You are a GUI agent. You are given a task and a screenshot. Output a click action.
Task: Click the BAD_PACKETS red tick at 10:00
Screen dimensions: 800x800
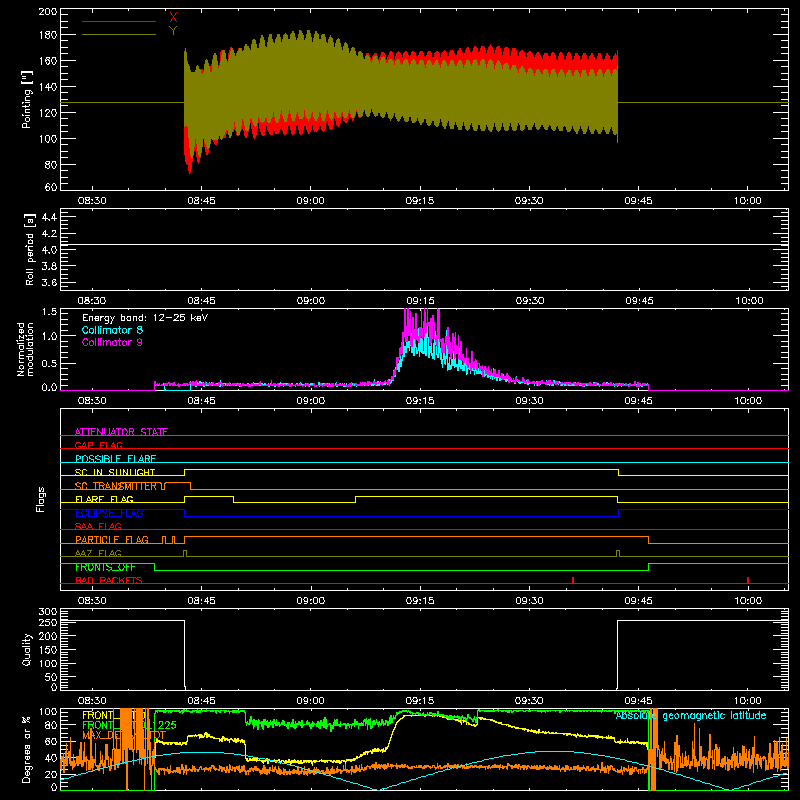(x=748, y=580)
